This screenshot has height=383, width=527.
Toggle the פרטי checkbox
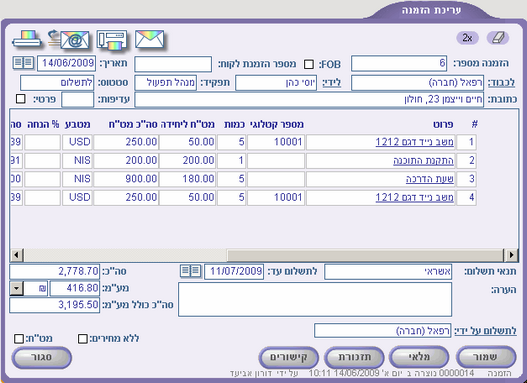pyautogui.click(x=21, y=99)
